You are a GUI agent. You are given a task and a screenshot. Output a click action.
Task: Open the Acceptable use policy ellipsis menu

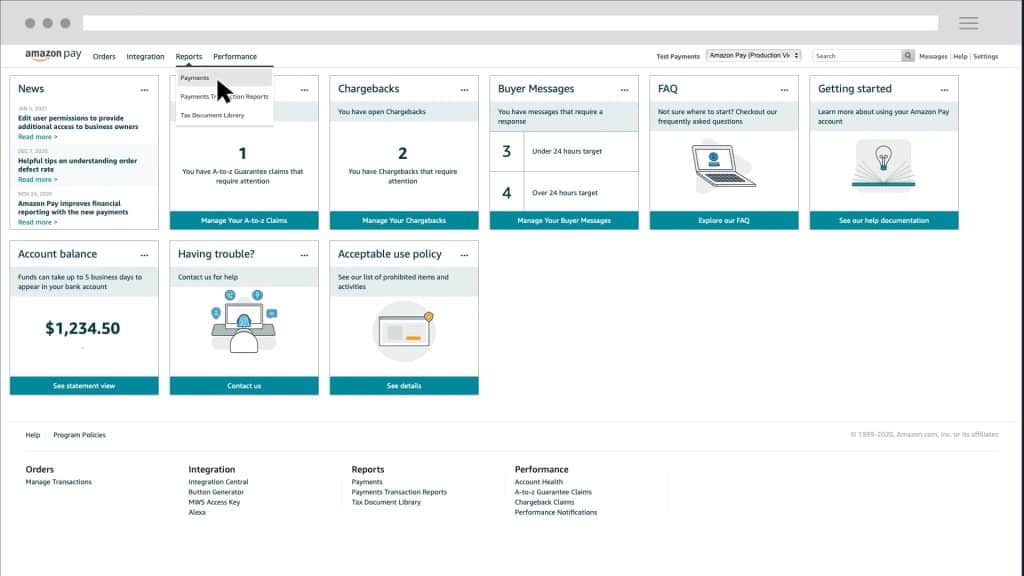464,255
